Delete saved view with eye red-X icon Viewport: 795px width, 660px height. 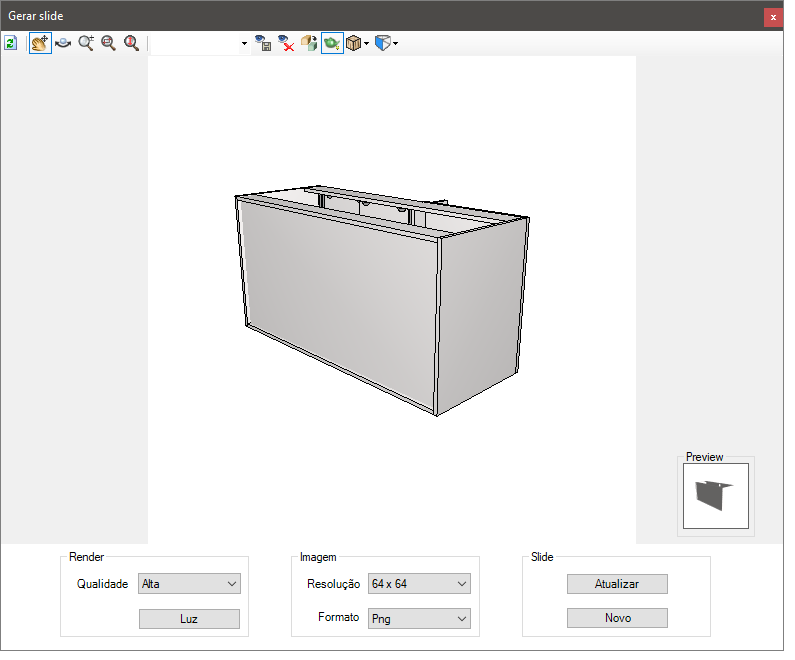coord(286,43)
